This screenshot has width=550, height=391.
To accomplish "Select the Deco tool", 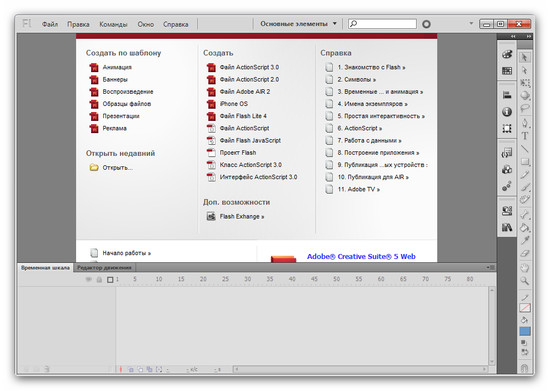I will pyautogui.click(x=525, y=200).
